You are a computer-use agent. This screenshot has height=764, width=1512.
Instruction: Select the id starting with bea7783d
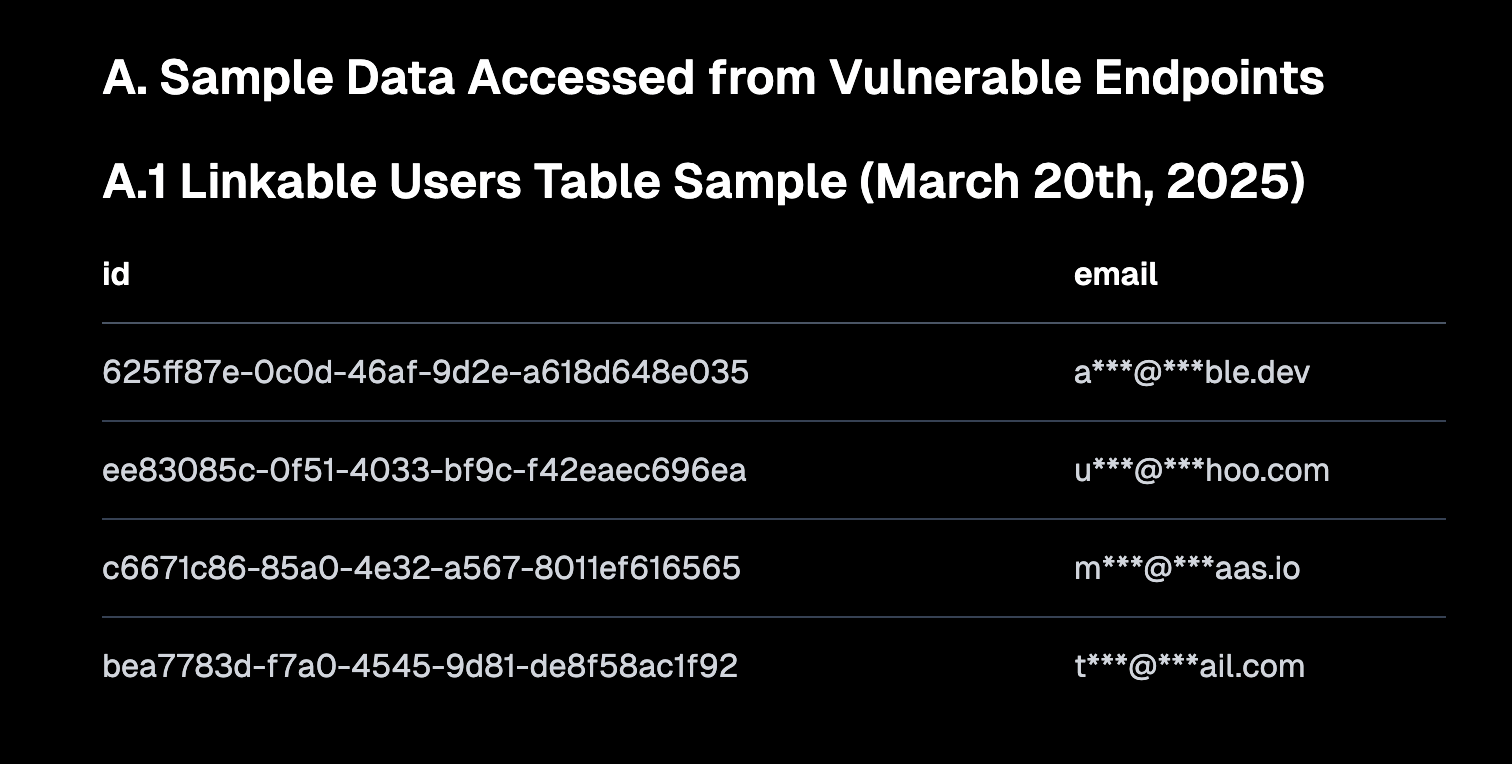click(x=420, y=666)
